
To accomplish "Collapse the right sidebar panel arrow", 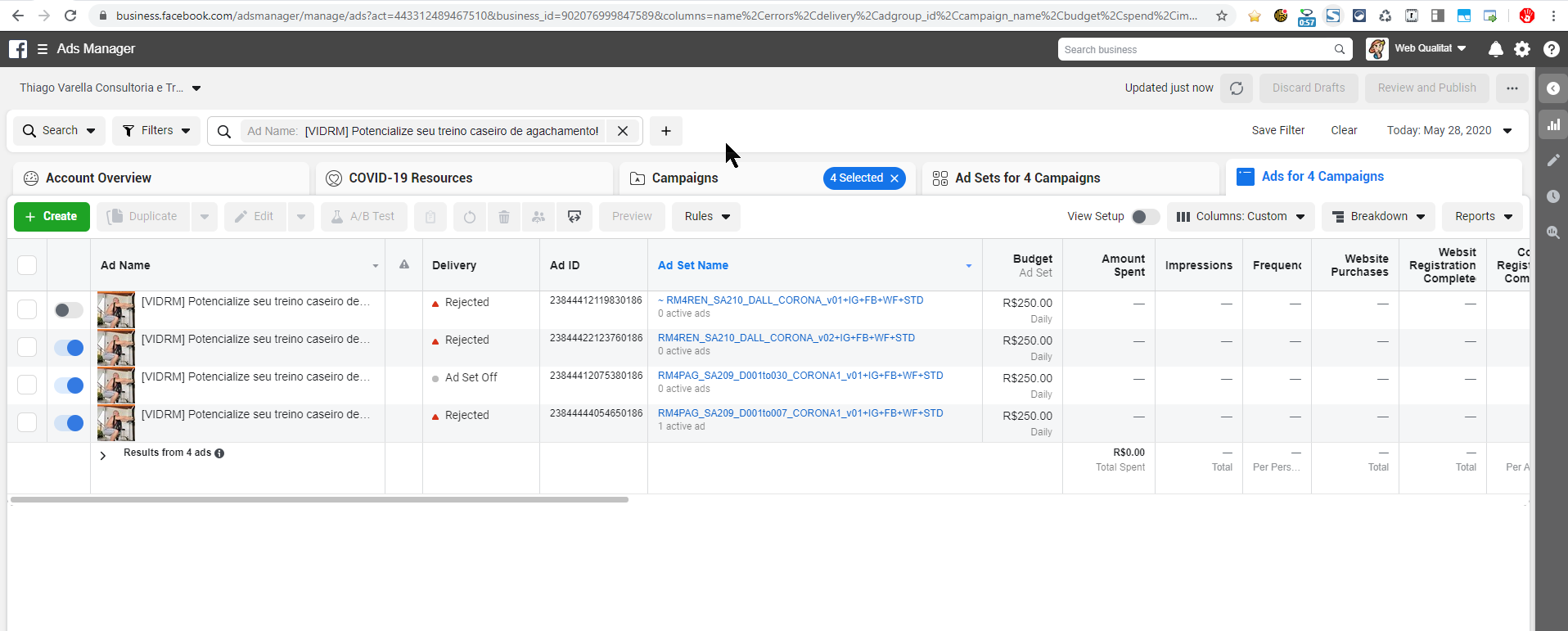I will [x=1552, y=88].
